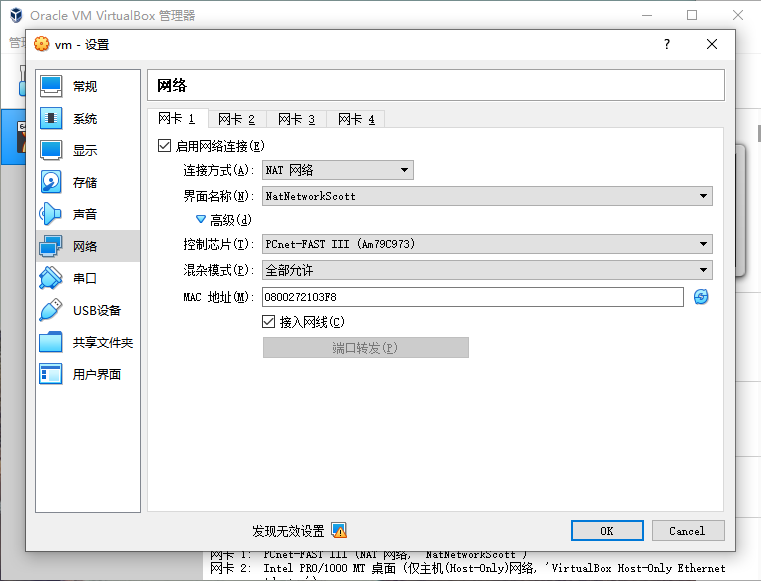Minimize the VirtualBox manager window
This screenshot has height=581, width=761.
tap(647, 15)
